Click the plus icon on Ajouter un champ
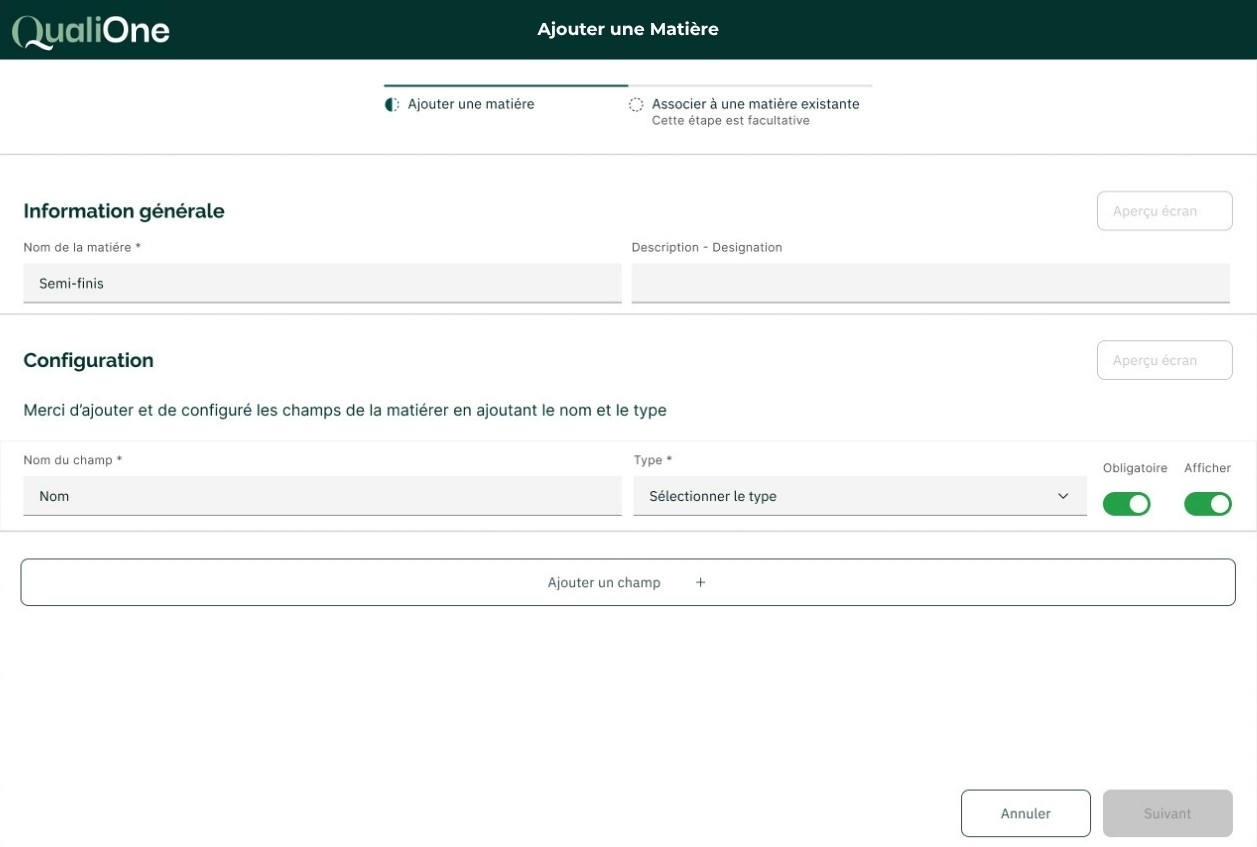Image resolution: width=1257 pixels, height=847 pixels. pyautogui.click(x=700, y=582)
